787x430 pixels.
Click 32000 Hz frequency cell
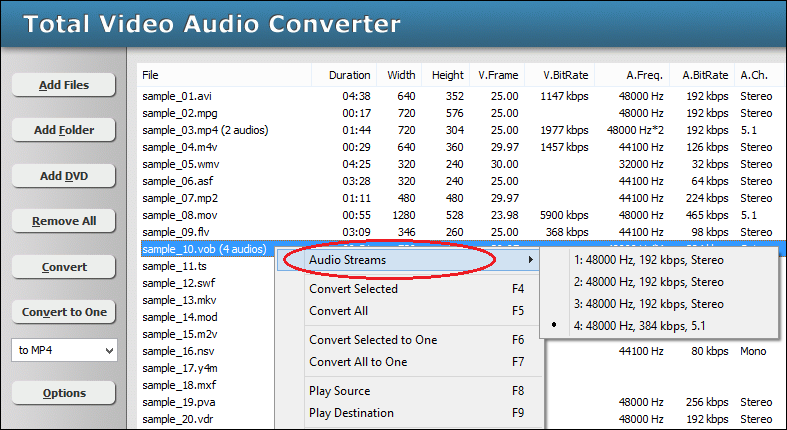[641, 165]
